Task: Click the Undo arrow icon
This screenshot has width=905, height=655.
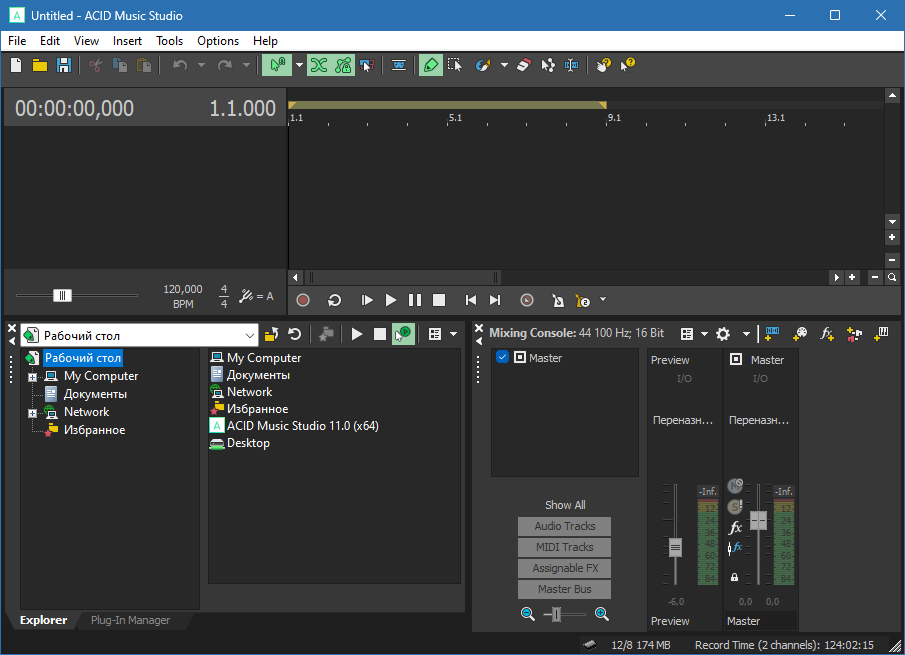Action: (x=180, y=65)
